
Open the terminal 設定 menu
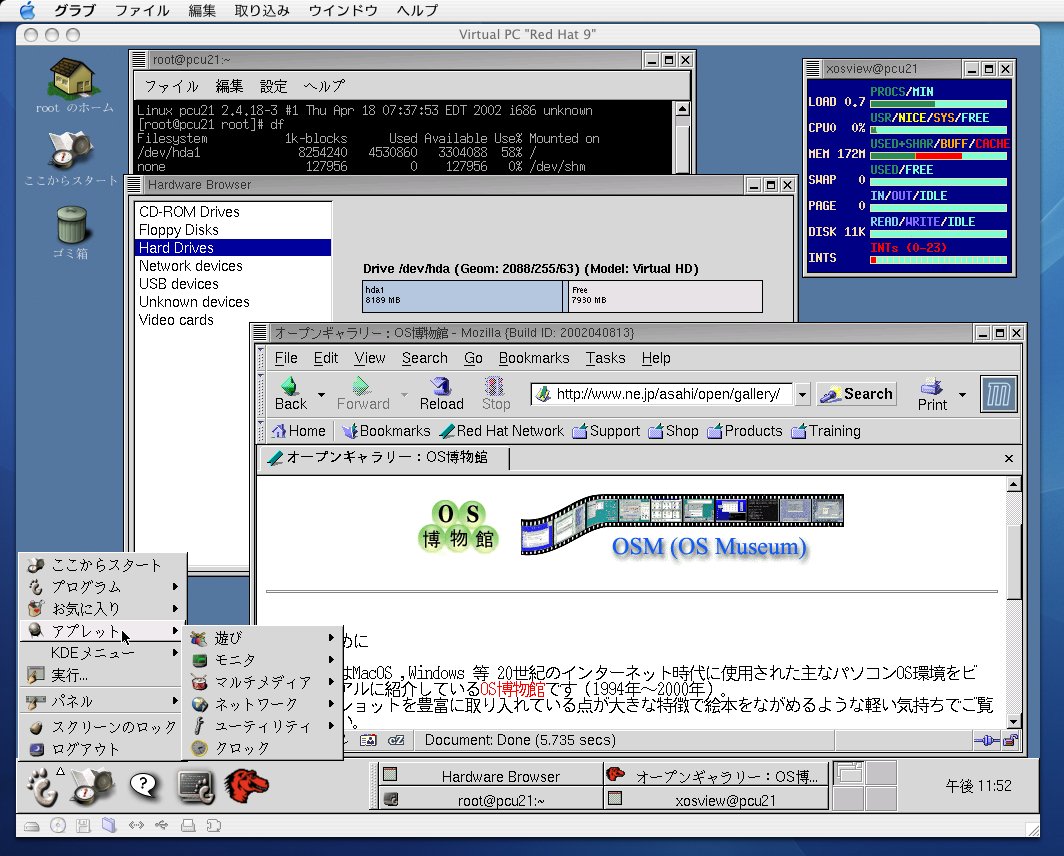point(273,86)
